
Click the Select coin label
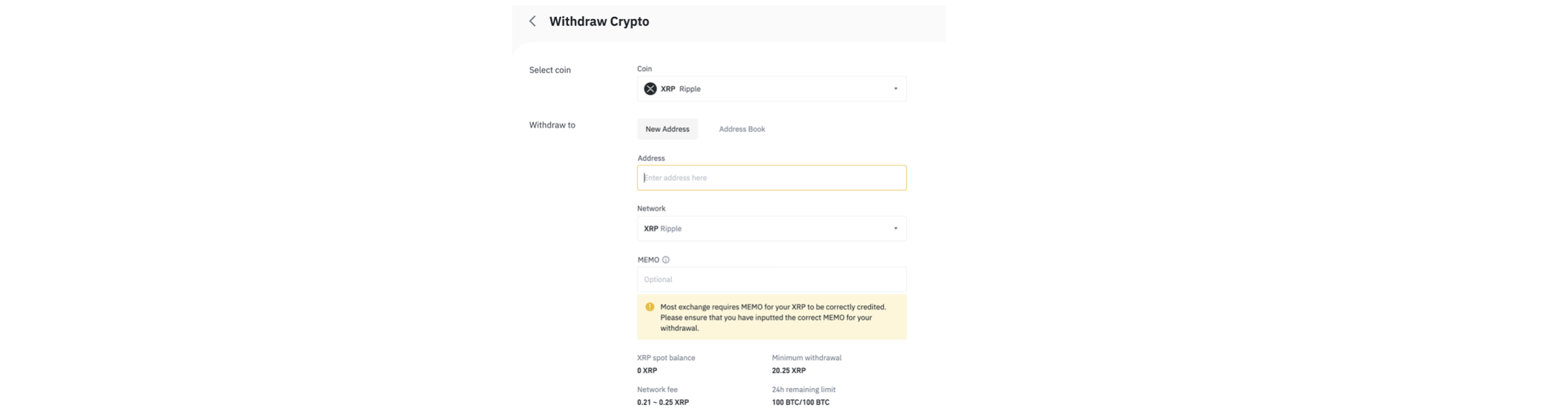tap(550, 70)
